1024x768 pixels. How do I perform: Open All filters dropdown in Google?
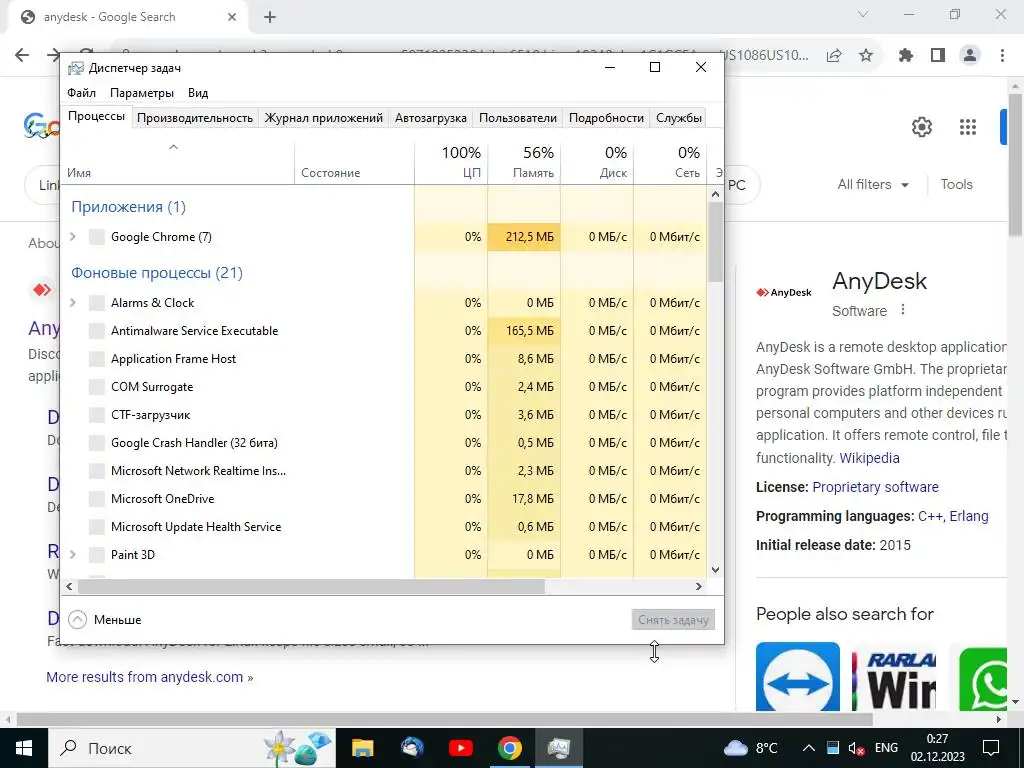click(x=873, y=185)
